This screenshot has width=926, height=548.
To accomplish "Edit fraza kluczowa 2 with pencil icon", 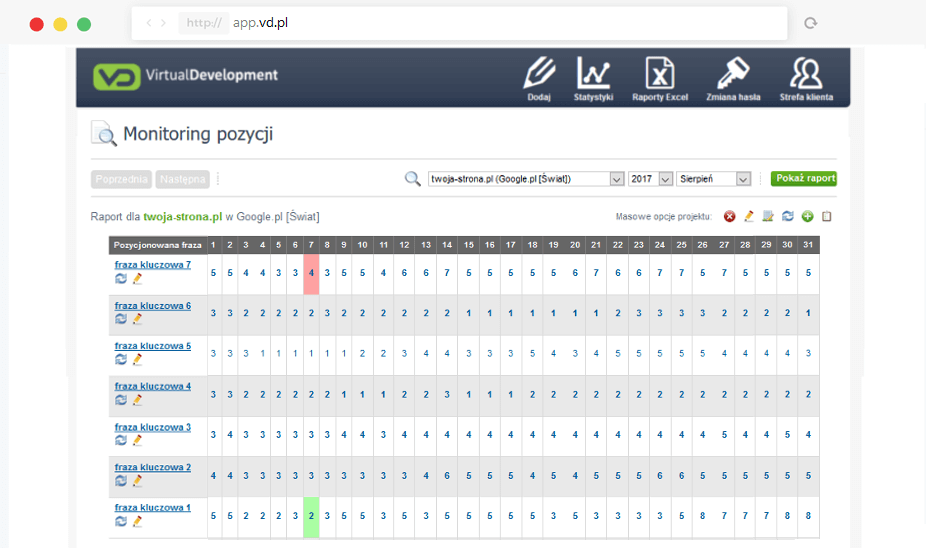I will 137,481.
